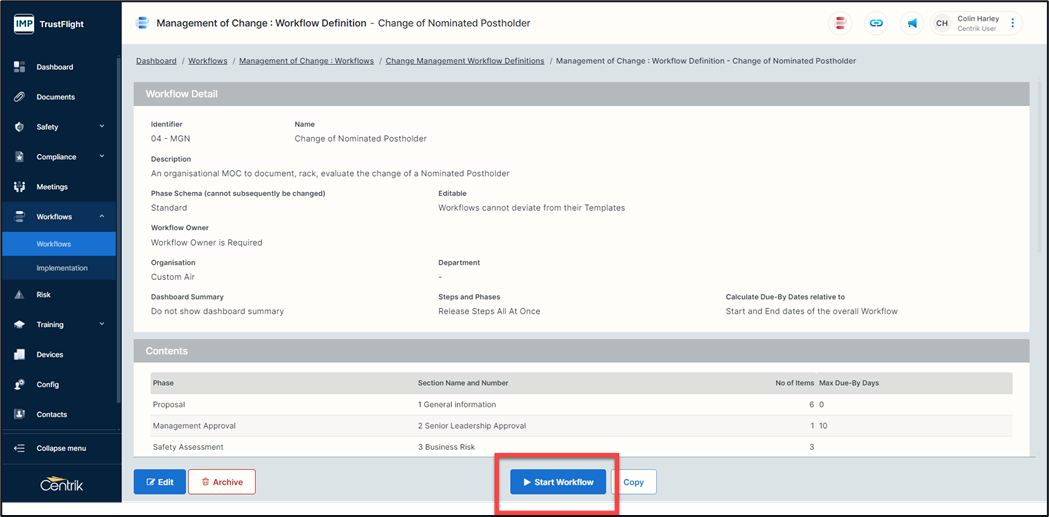Collapse the Workflows menu chevron

click(x=102, y=217)
